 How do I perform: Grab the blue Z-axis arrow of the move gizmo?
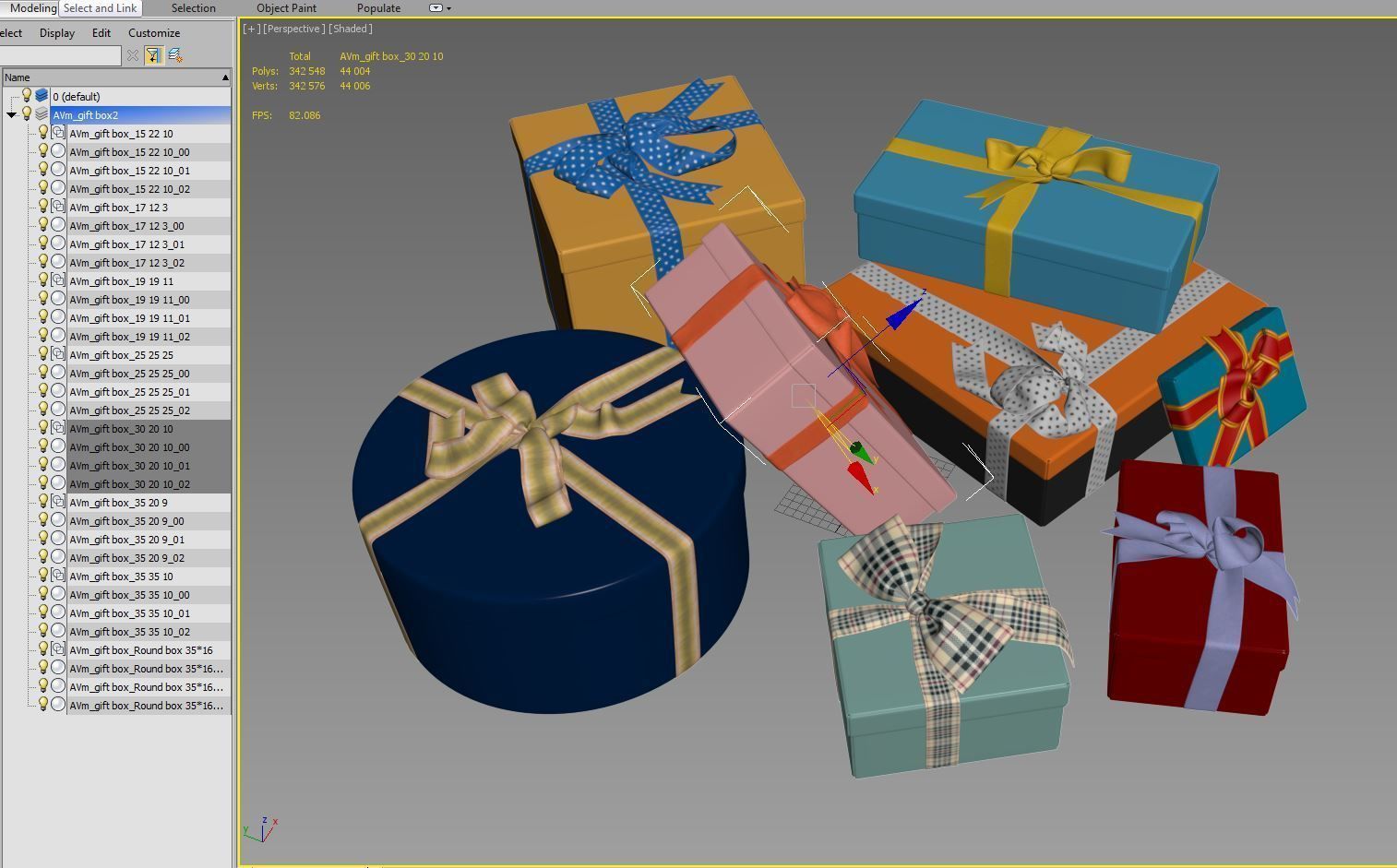point(904,314)
